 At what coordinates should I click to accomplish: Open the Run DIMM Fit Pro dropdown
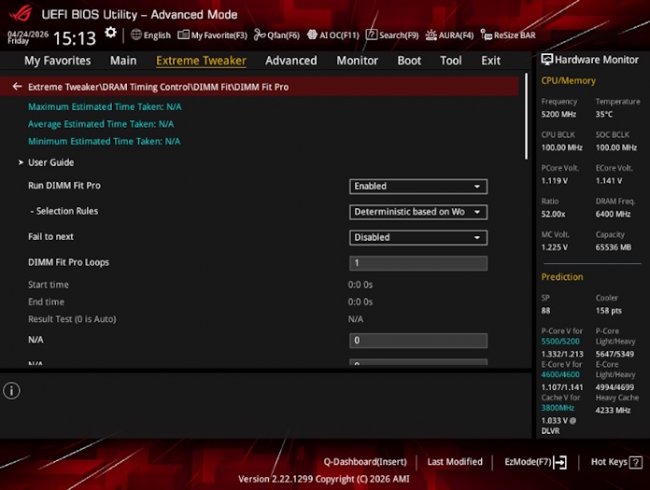pos(418,187)
